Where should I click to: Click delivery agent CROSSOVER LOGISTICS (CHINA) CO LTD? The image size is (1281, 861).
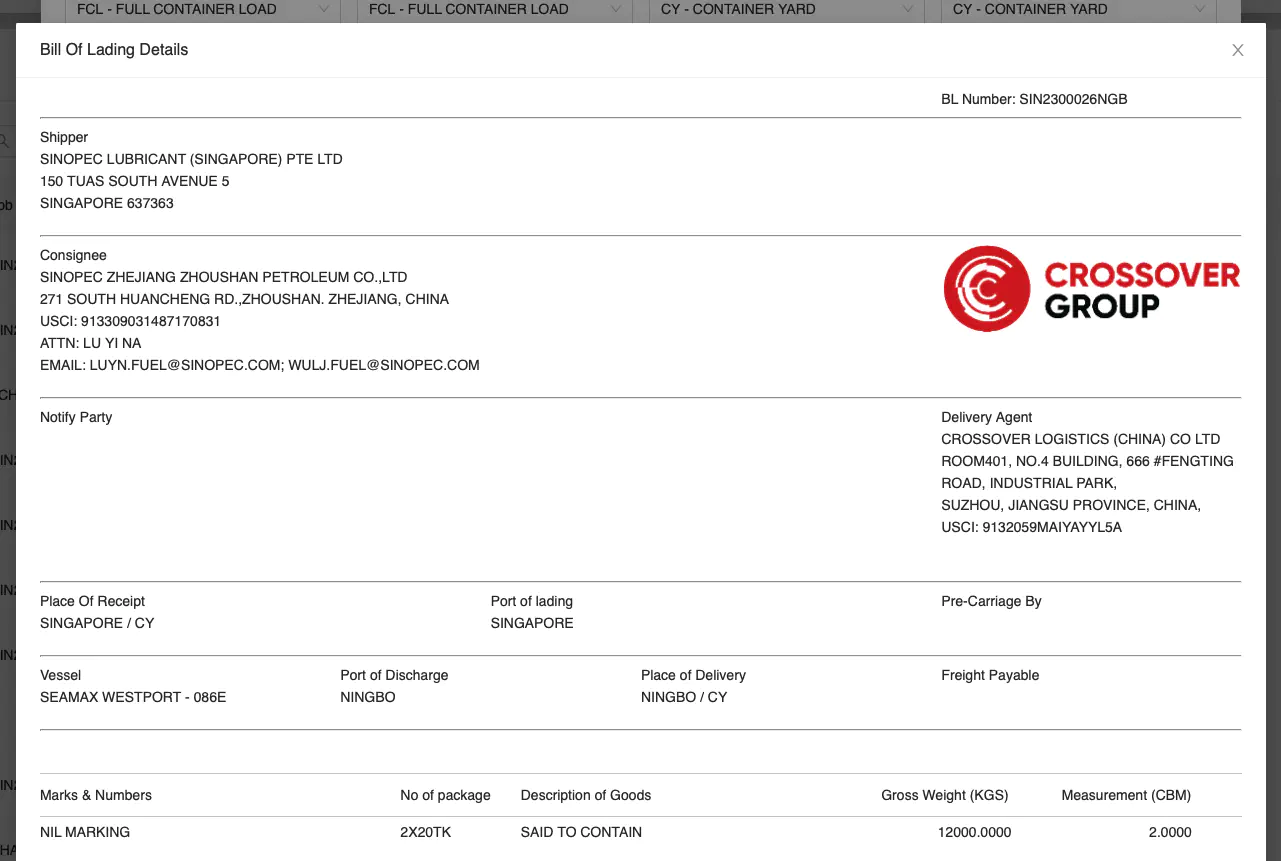[1080, 439]
